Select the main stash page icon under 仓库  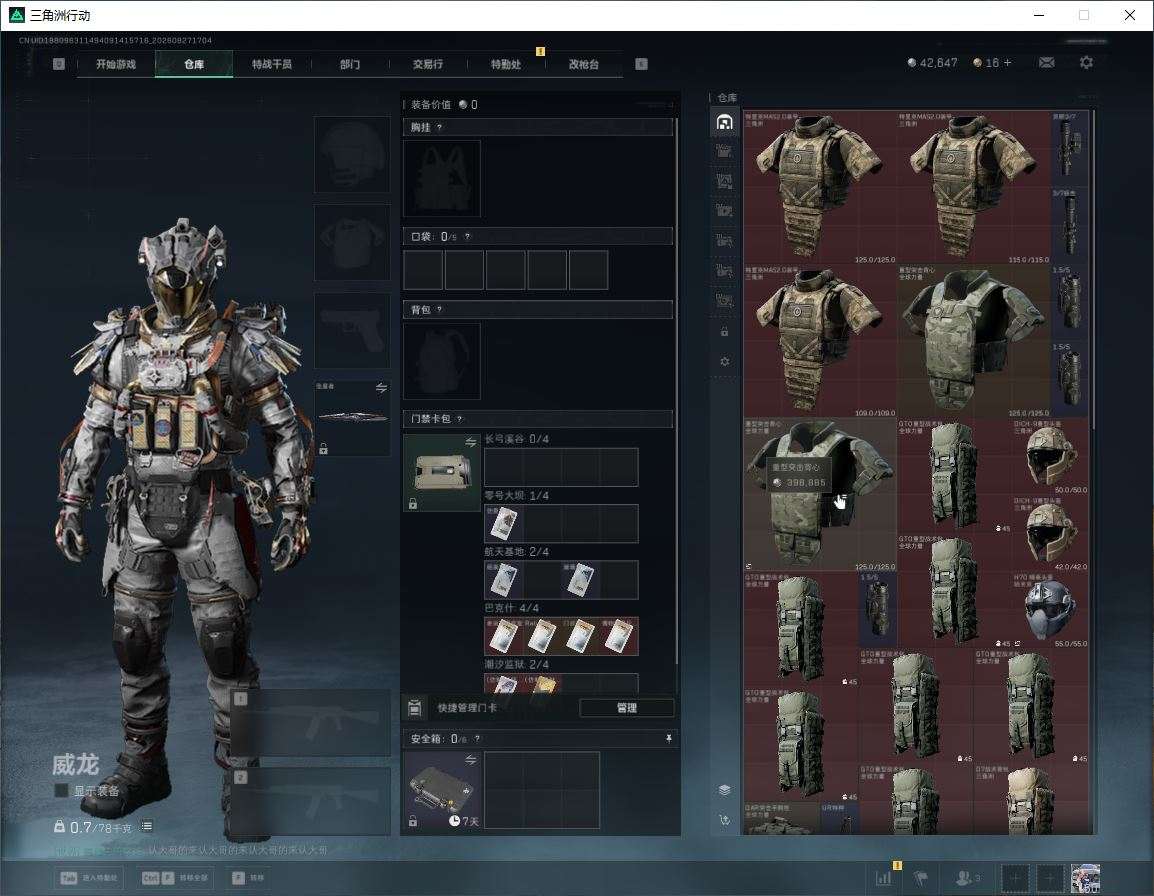pos(724,121)
